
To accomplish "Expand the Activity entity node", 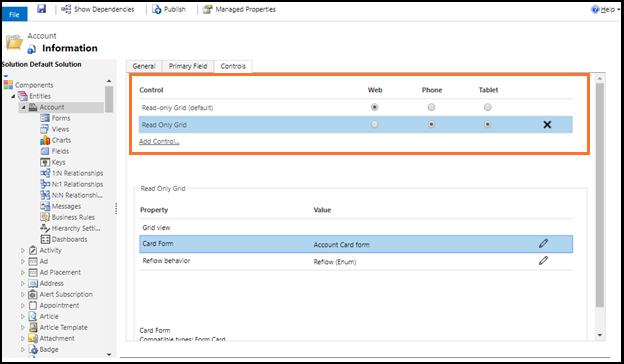I will tap(23, 251).
